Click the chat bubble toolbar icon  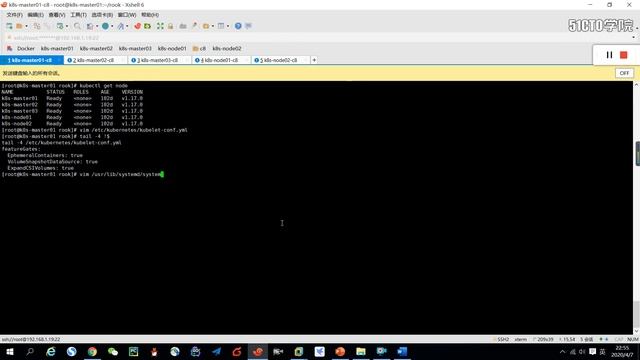click(248, 26)
